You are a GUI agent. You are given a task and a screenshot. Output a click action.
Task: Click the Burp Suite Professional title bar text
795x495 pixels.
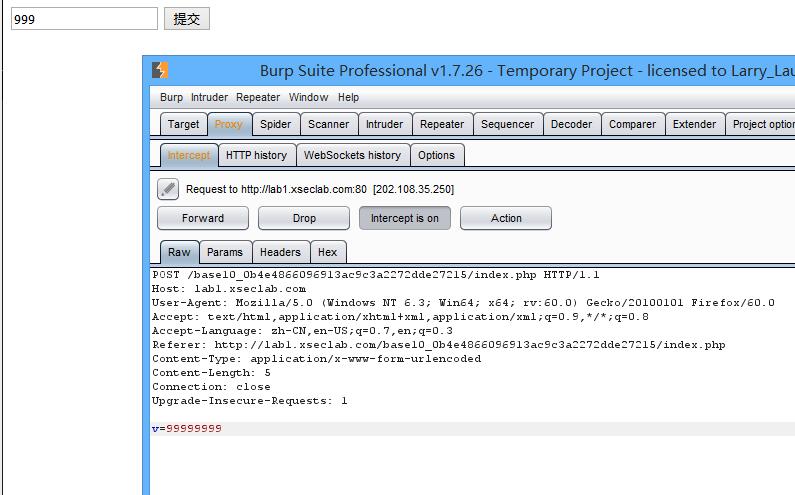[527, 70]
